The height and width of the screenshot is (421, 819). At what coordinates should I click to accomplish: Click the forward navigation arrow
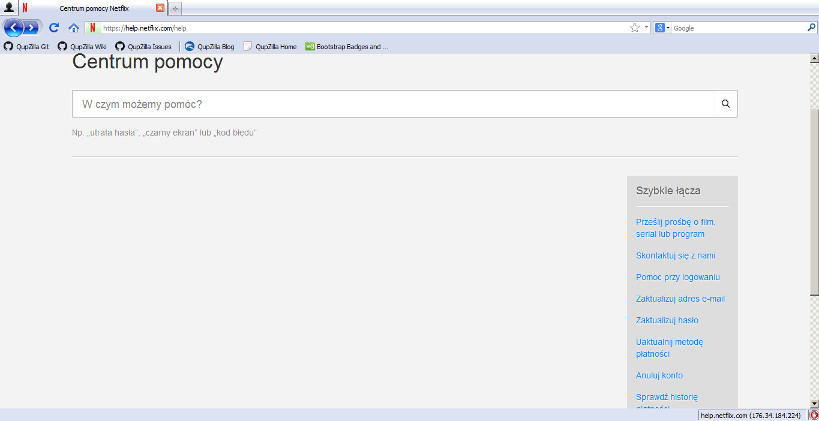pyautogui.click(x=33, y=28)
